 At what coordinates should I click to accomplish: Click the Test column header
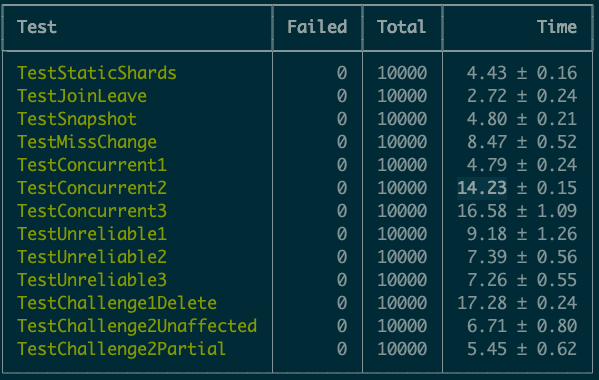37,27
